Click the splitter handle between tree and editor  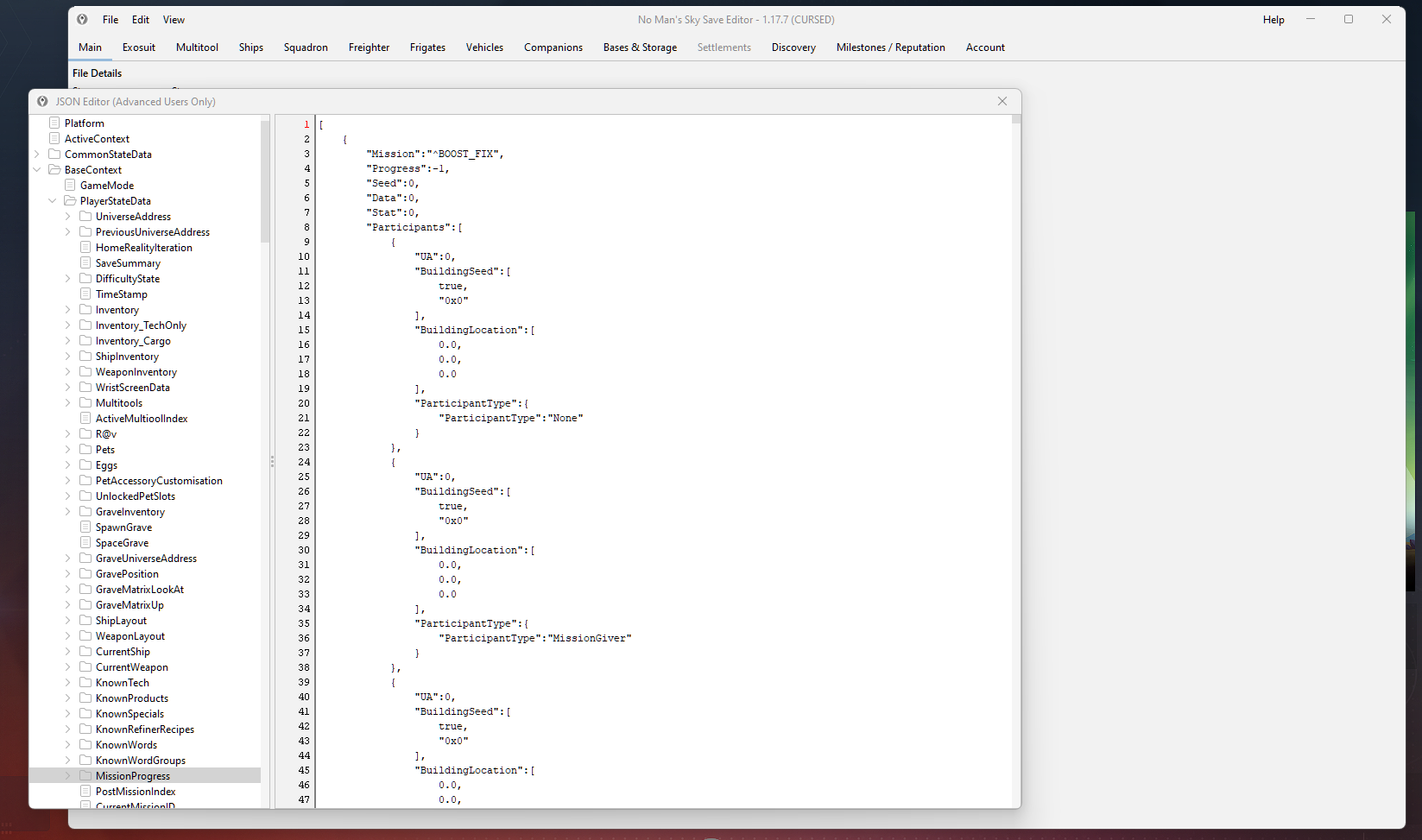272,462
